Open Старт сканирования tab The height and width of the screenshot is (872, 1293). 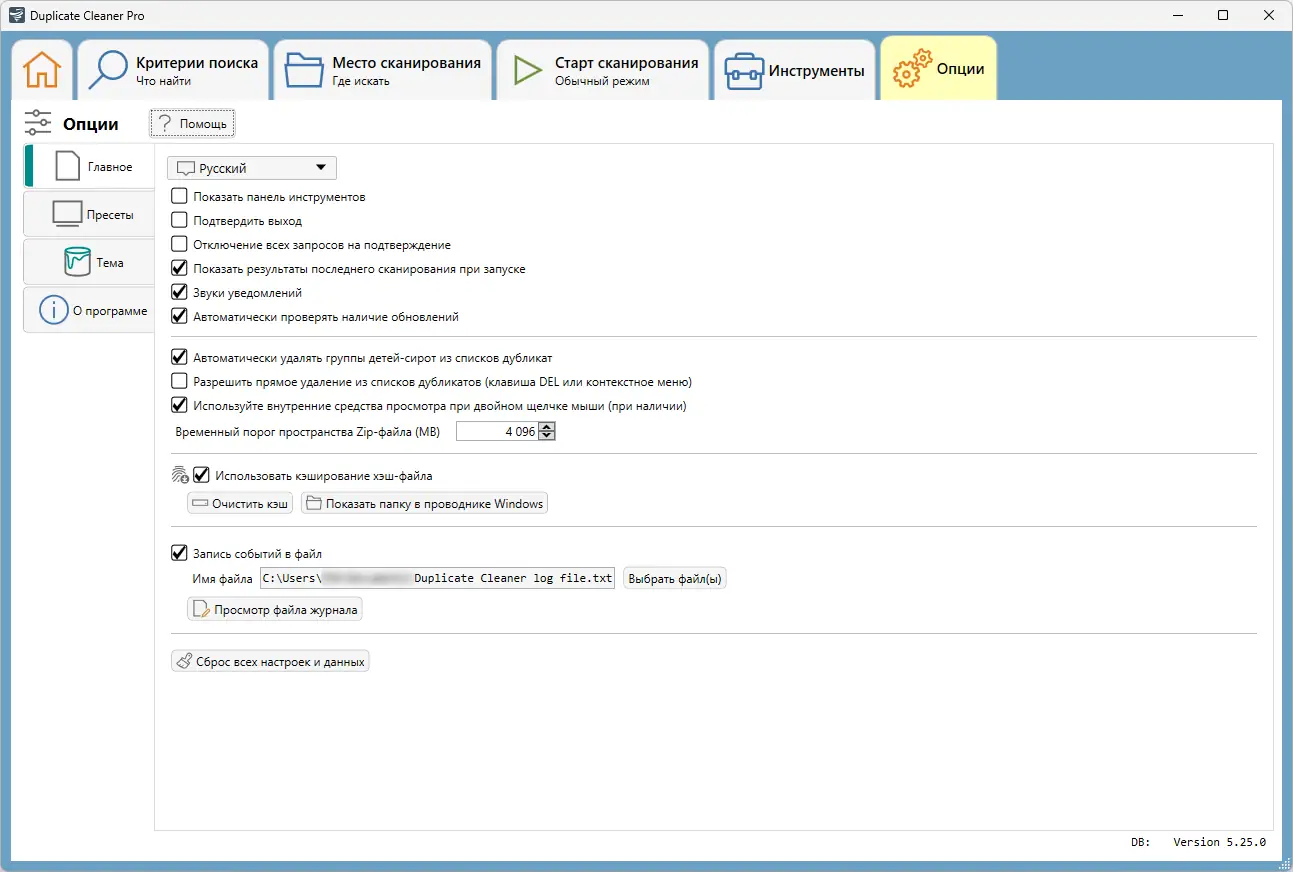point(603,70)
